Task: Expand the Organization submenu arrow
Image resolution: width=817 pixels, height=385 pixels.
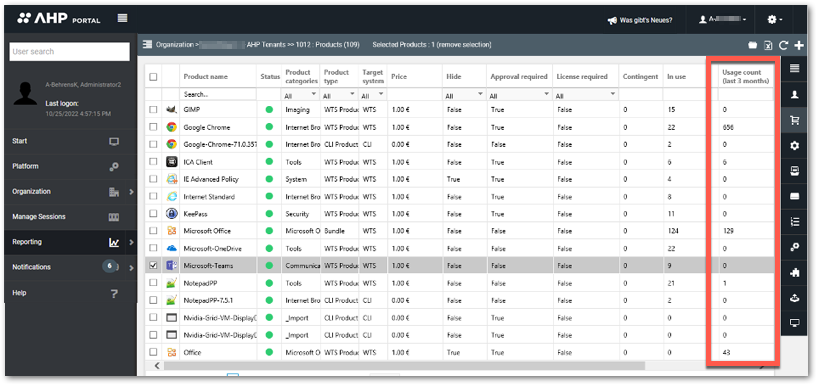Action: (131, 192)
